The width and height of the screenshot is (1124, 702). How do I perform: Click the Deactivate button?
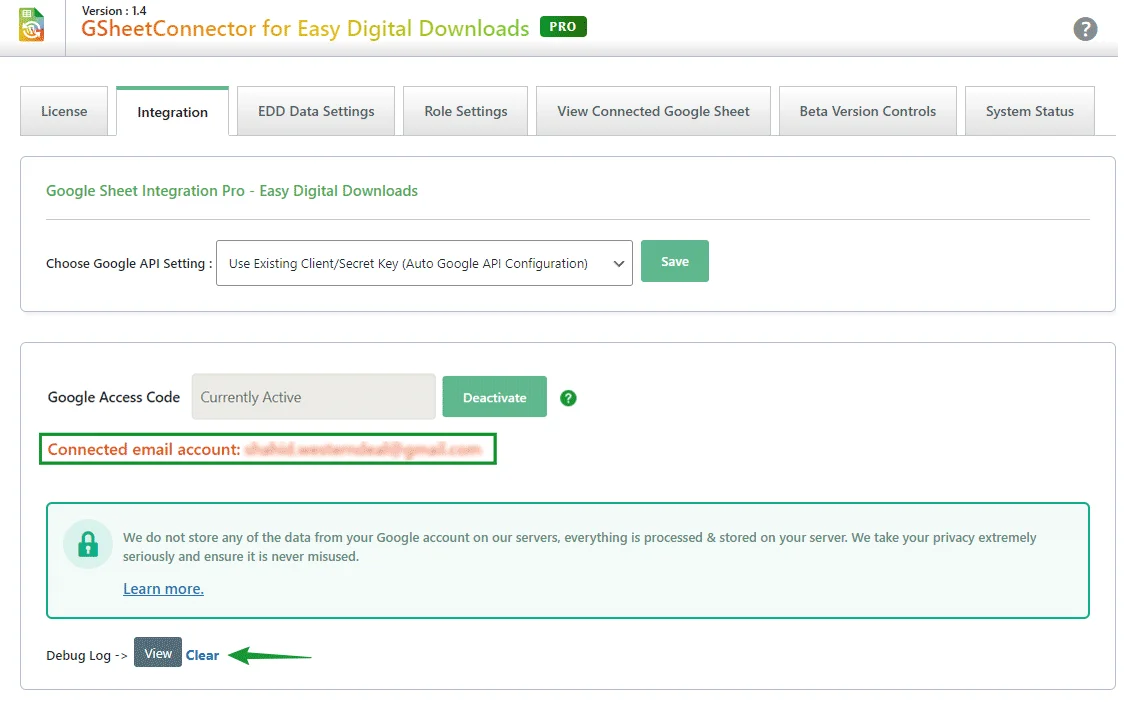click(x=495, y=397)
